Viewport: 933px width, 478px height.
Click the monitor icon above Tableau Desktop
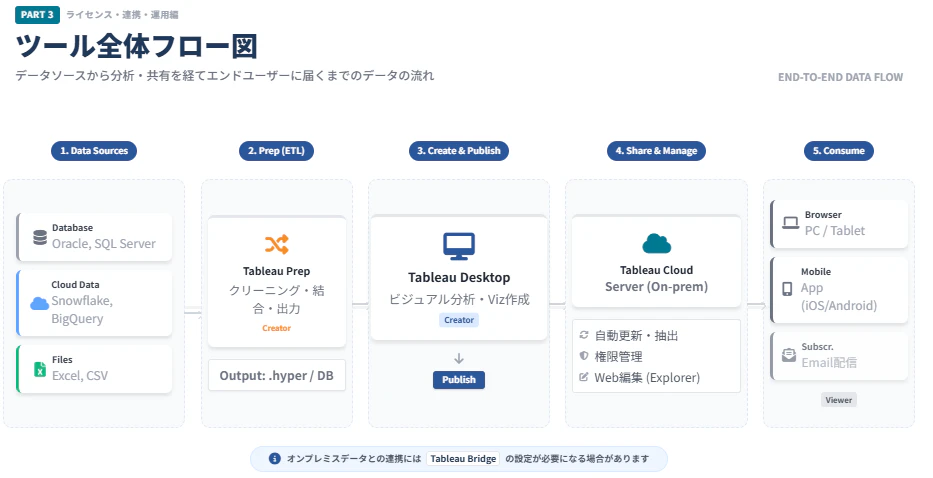459,246
